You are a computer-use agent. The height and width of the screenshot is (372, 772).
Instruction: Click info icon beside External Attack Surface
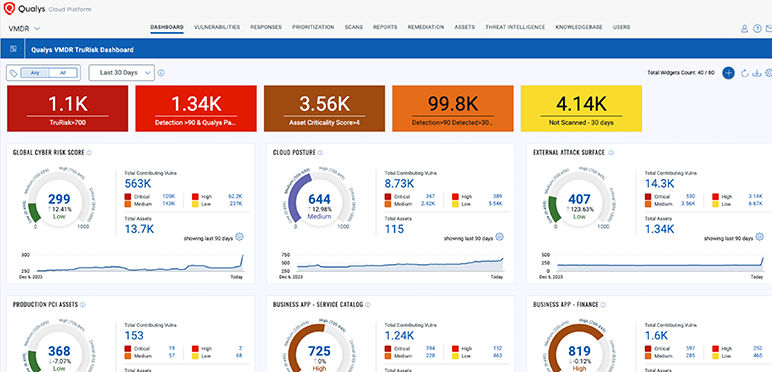(611, 153)
